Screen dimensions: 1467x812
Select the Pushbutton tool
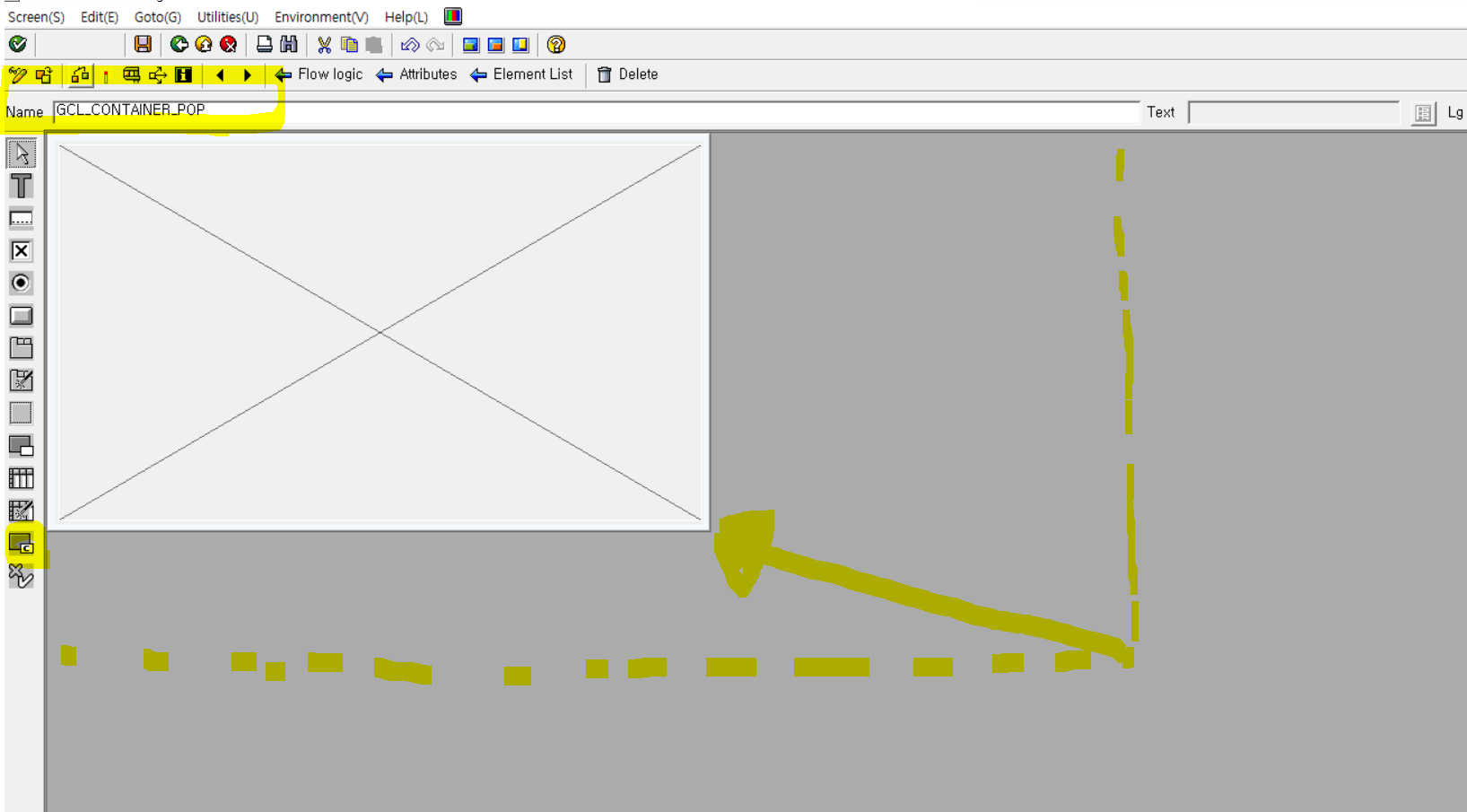click(22, 316)
